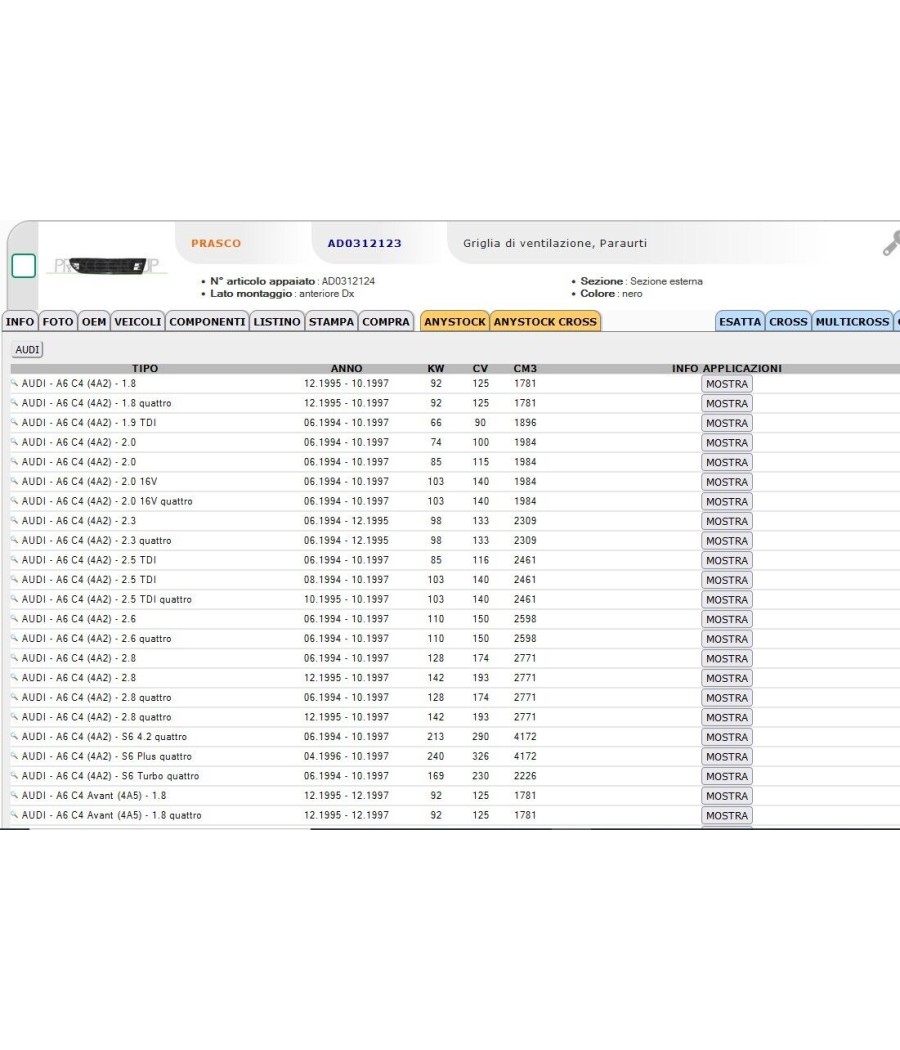Click magnifier icon beside A6 C4 2.6

pos(14,618)
